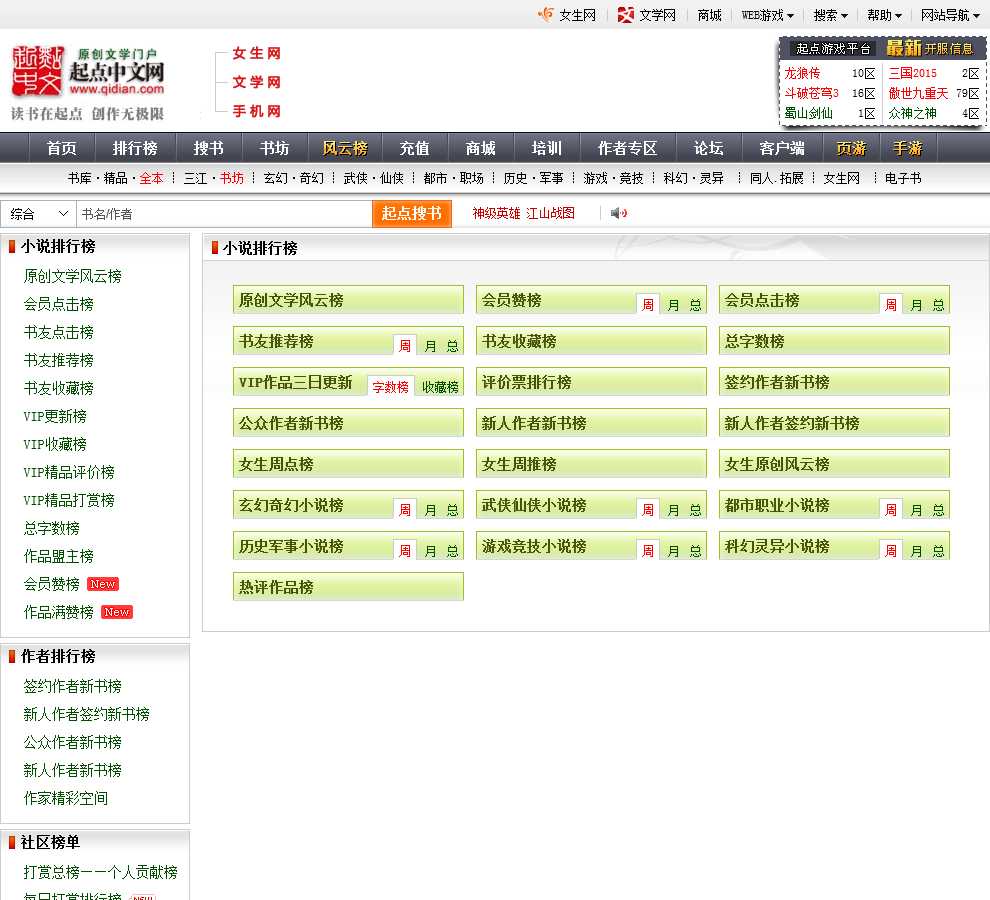Open 全本 category link
This screenshot has height=900, width=990.
(x=152, y=178)
